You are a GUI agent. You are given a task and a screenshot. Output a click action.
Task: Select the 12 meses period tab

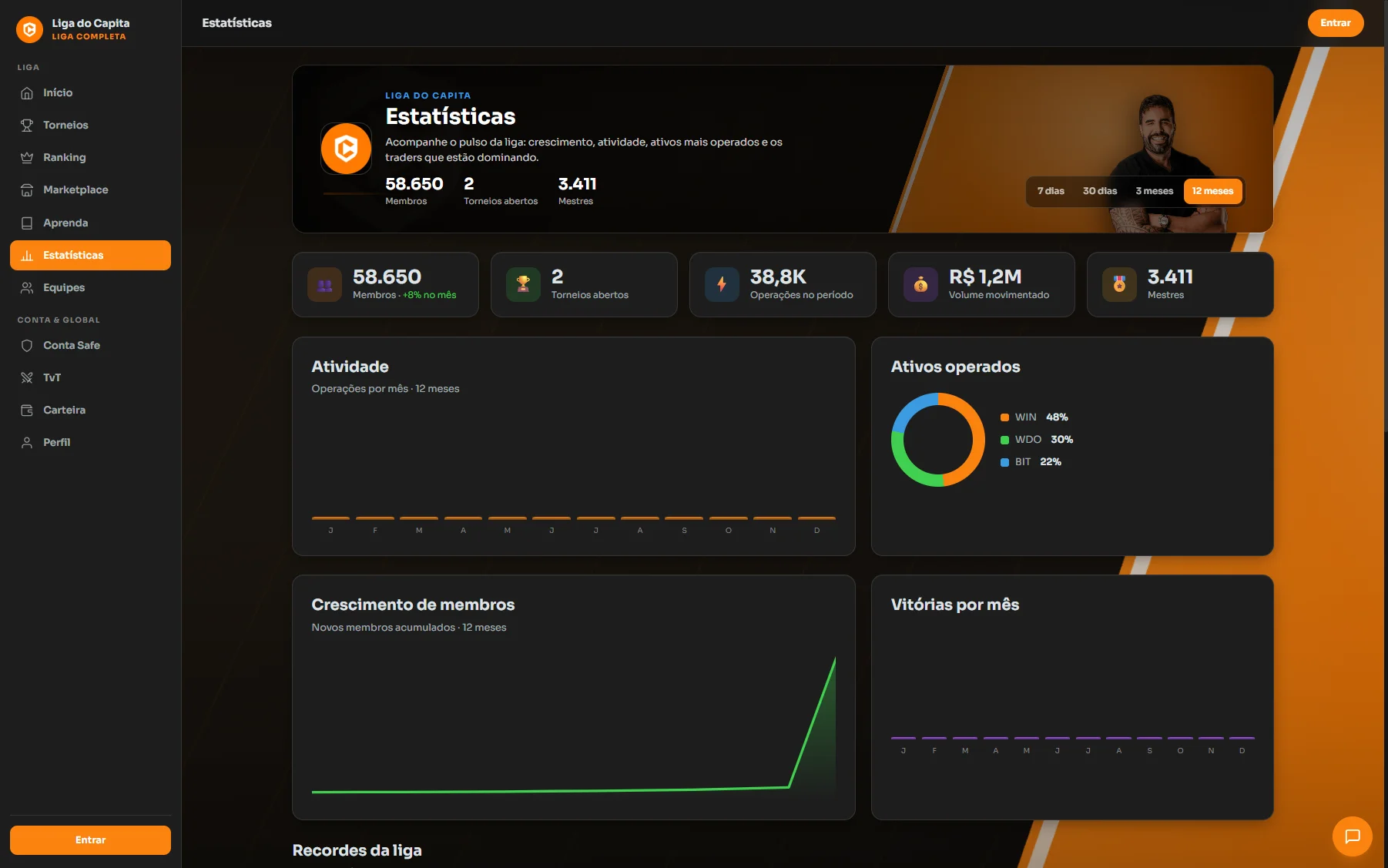tap(1212, 191)
